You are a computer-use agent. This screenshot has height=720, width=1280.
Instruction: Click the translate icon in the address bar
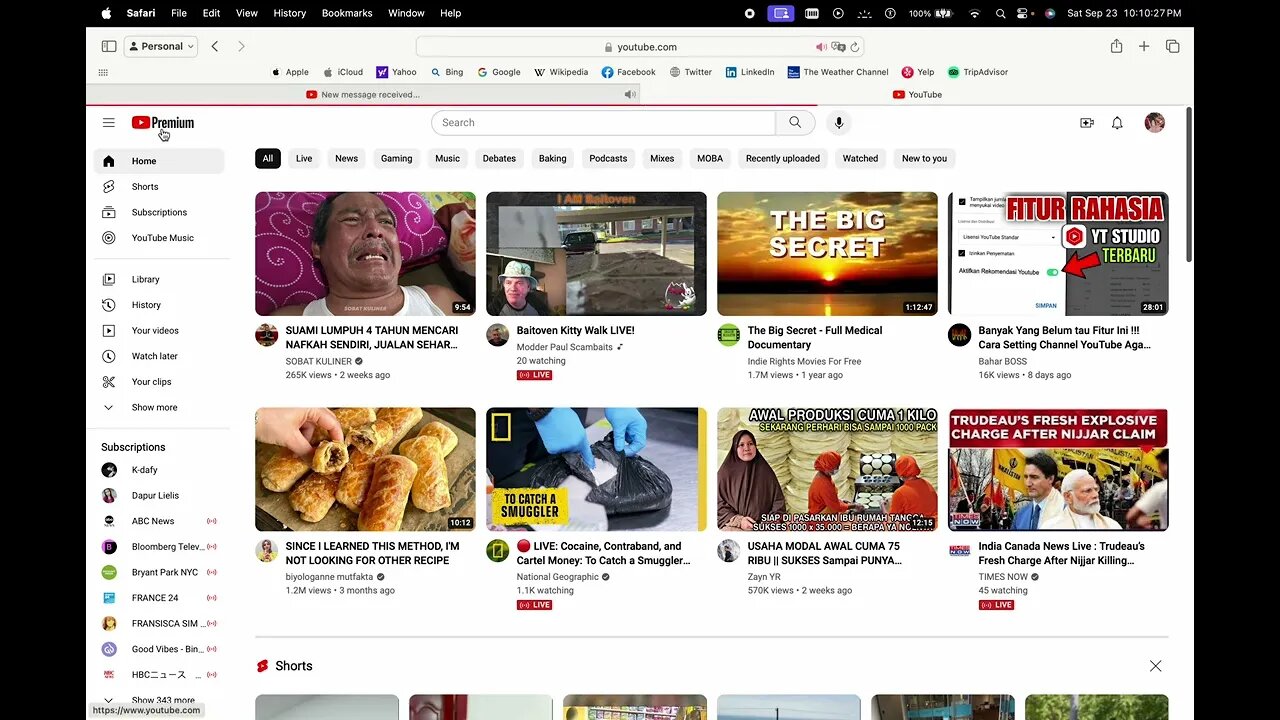839,47
